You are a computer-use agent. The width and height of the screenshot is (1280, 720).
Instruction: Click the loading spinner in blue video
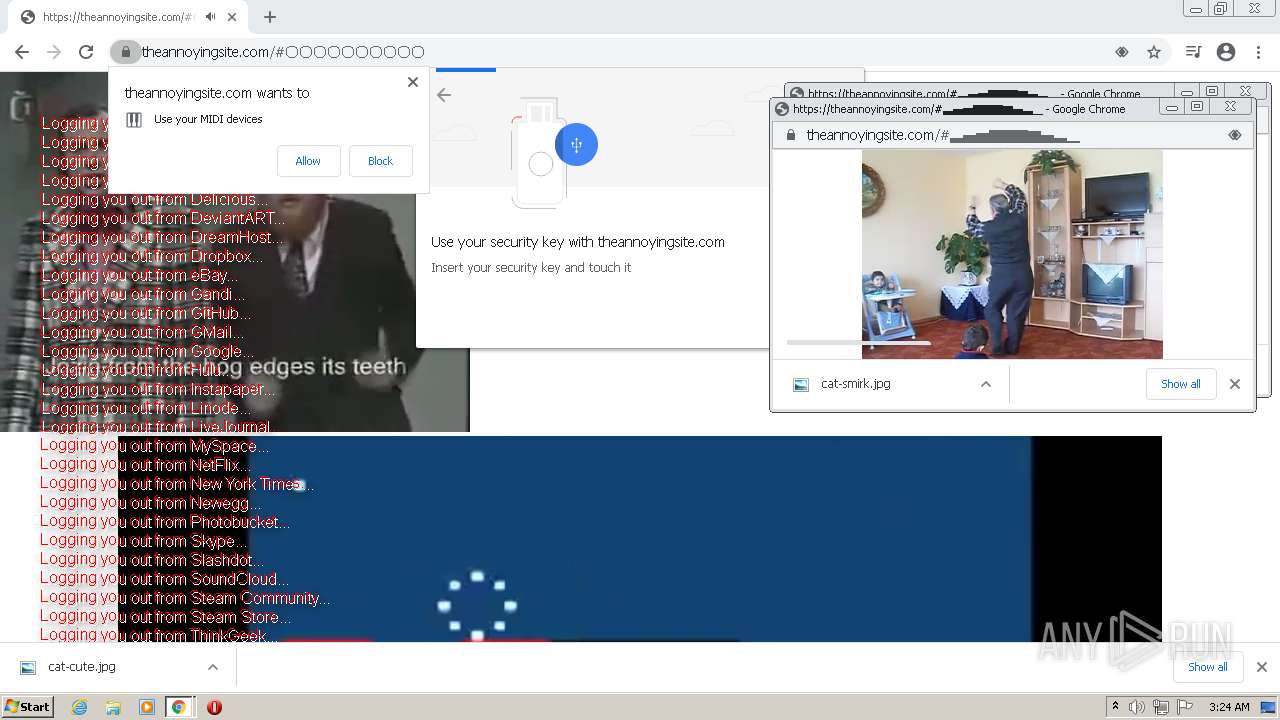(477, 606)
